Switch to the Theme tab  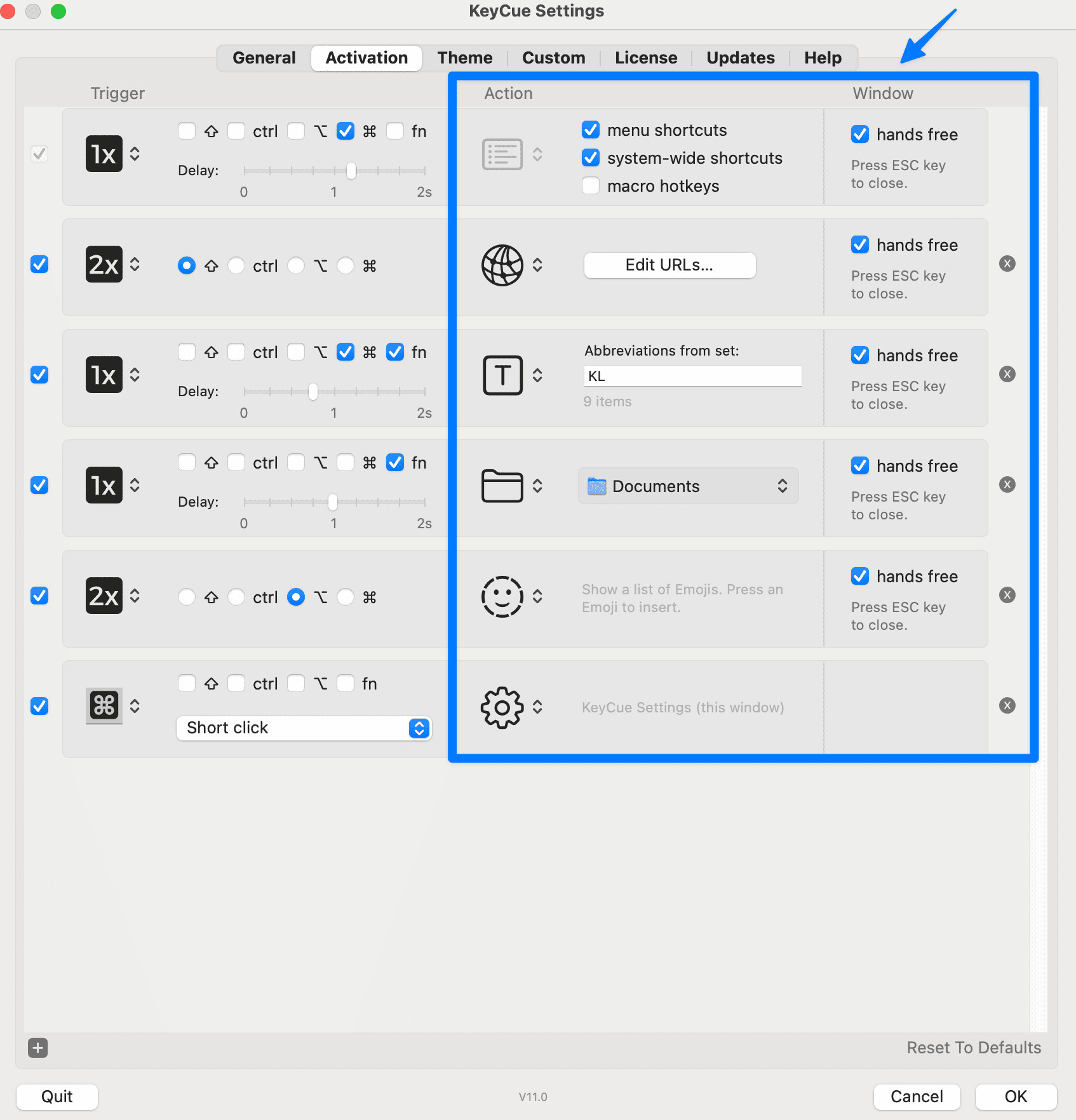point(465,58)
